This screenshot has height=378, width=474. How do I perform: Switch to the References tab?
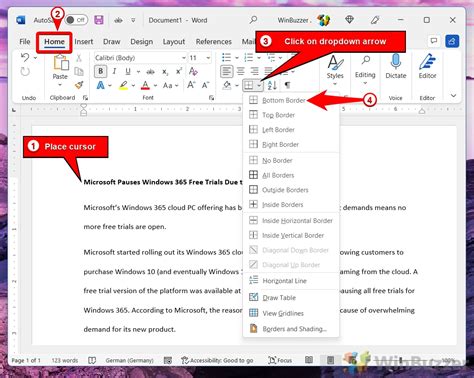click(214, 42)
